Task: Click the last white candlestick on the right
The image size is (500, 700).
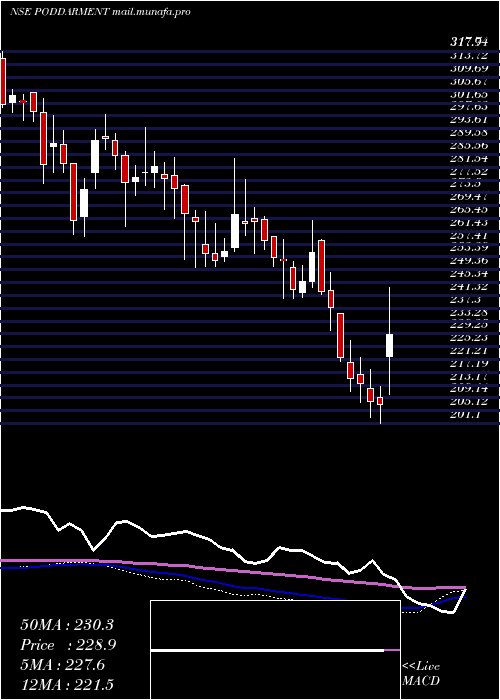Action: 389,345
